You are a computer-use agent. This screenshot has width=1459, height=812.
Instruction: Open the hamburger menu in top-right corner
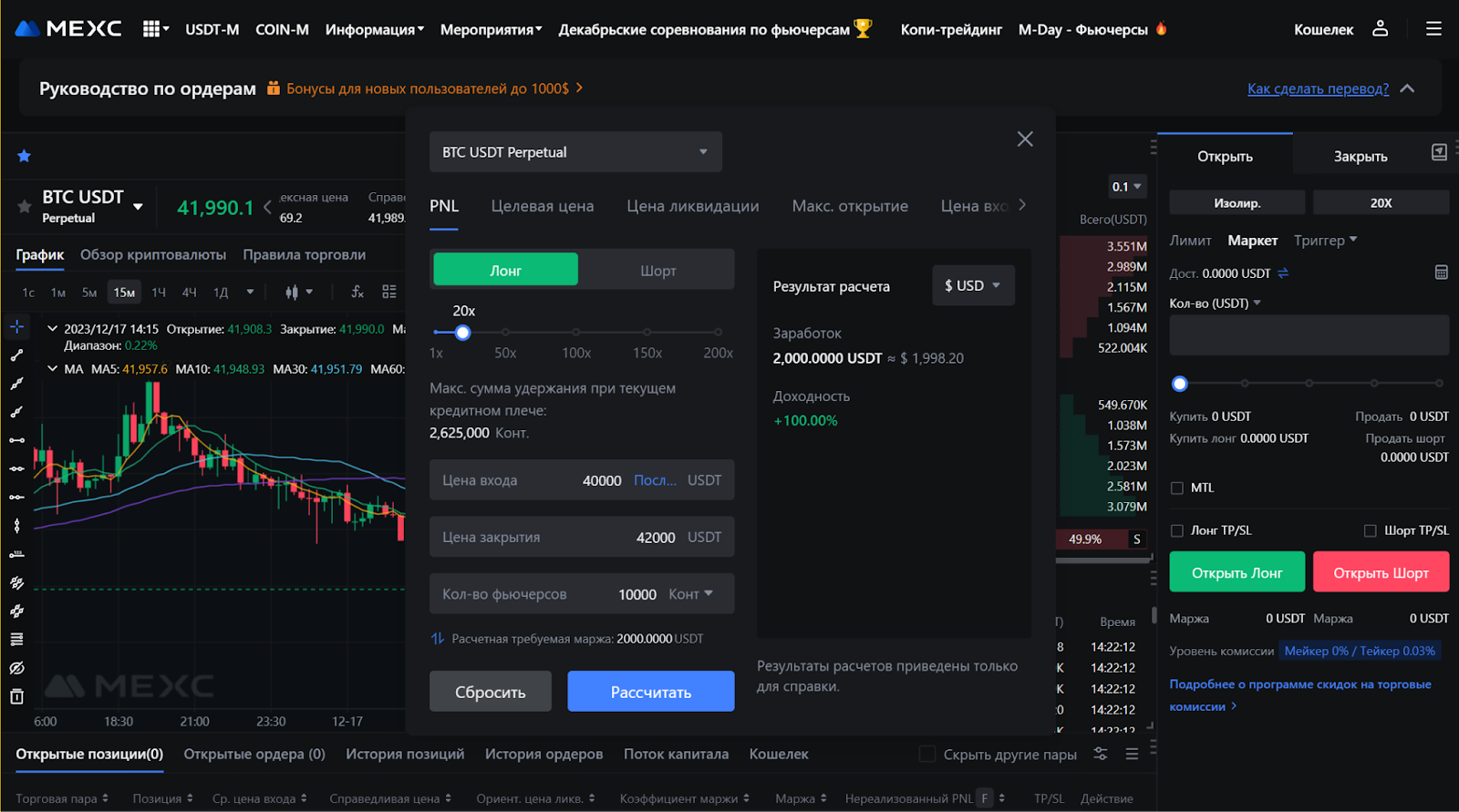point(1433,29)
